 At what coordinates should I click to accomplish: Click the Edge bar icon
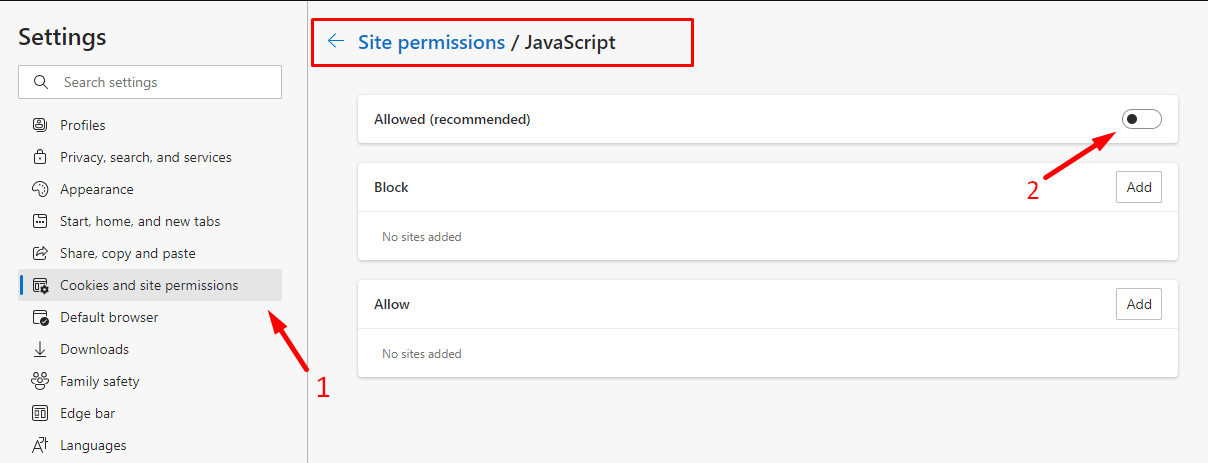(40, 413)
